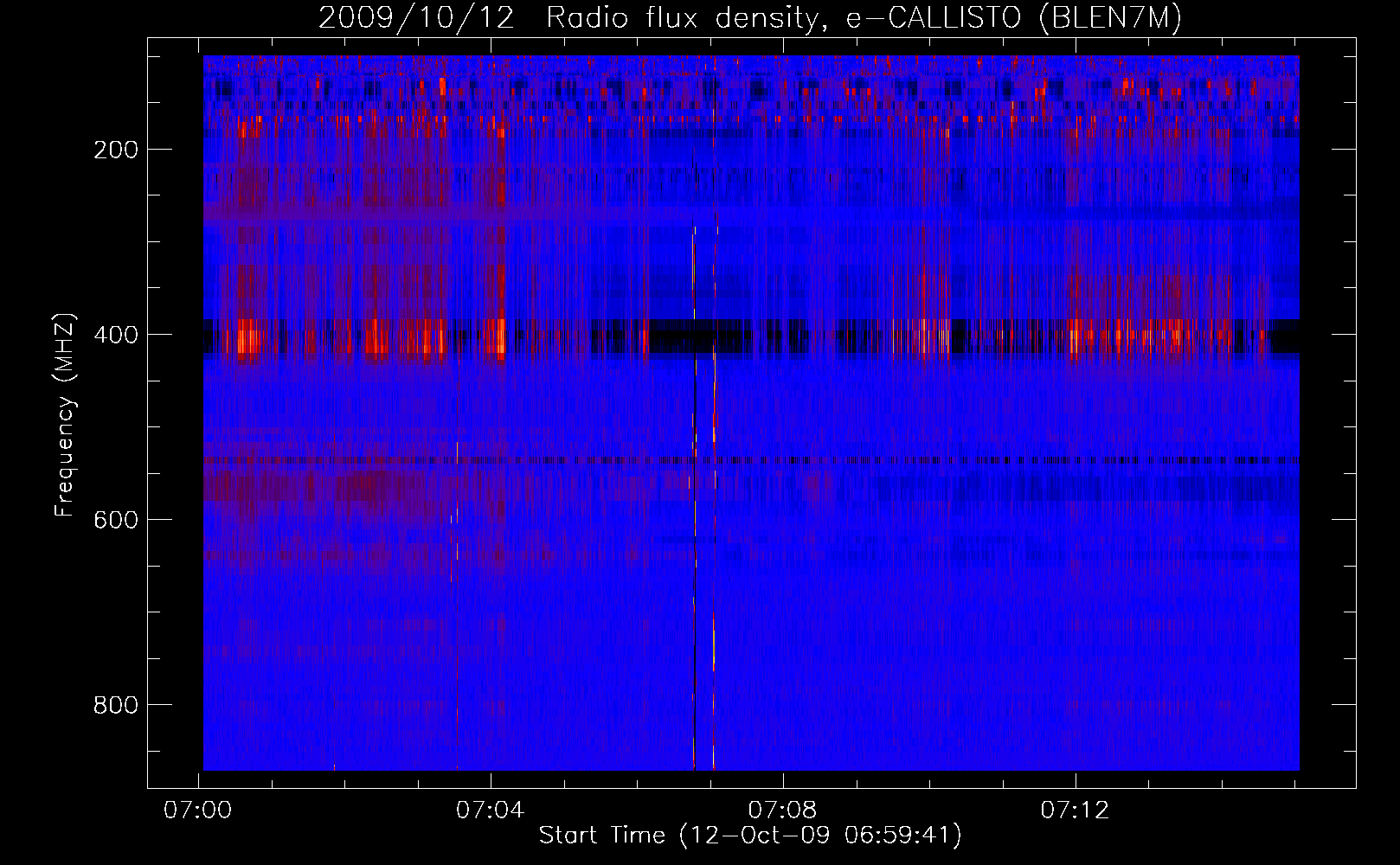The width and height of the screenshot is (1400, 865).
Task: Click the '07:04' time tick label
Action: tap(491, 811)
